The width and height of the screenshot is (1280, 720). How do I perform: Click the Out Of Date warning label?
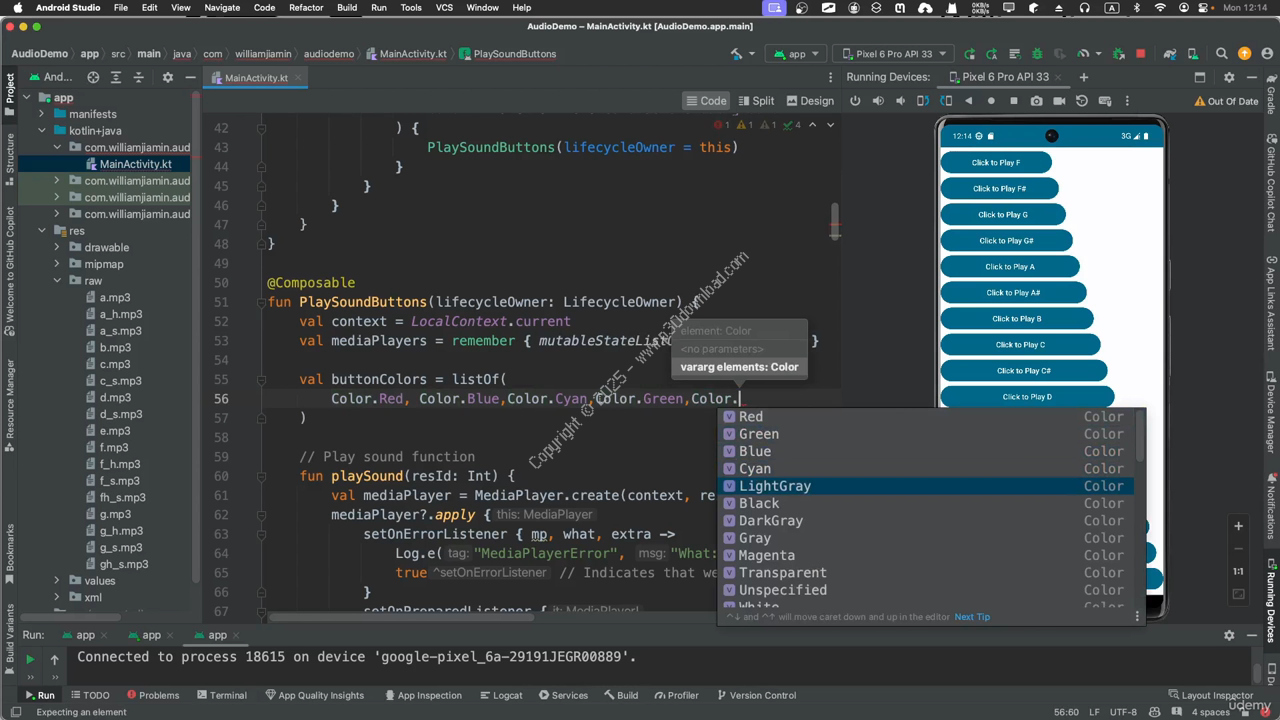tap(1226, 101)
